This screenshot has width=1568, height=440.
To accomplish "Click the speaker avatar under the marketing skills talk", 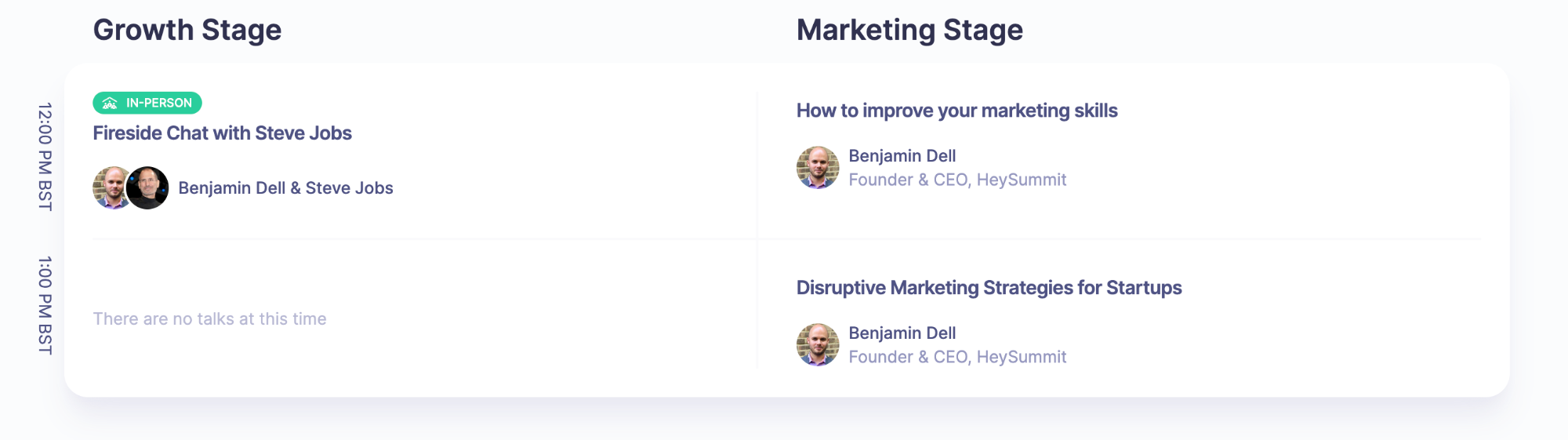I will point(817,167).
